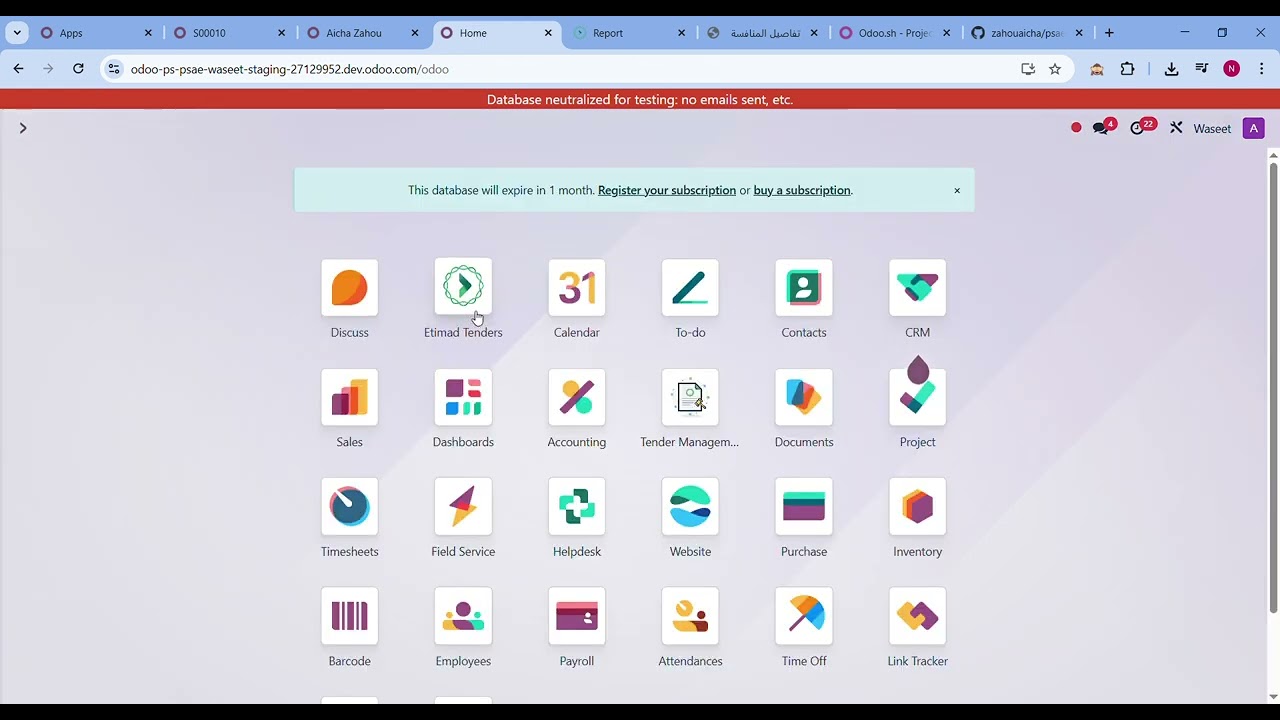Open the activities clock icon with 22
The image size is (1280, 720).
click(1141, 128)
